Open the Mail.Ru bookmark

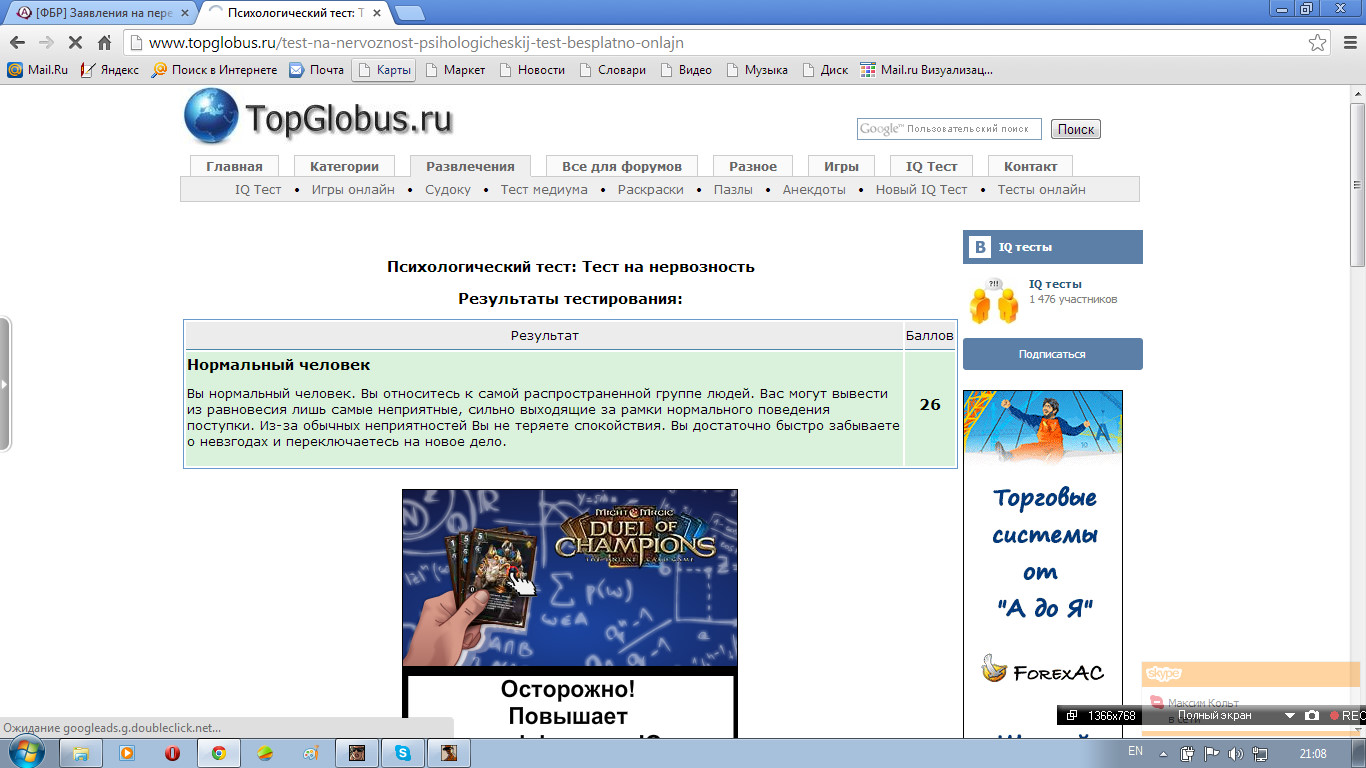38,70
